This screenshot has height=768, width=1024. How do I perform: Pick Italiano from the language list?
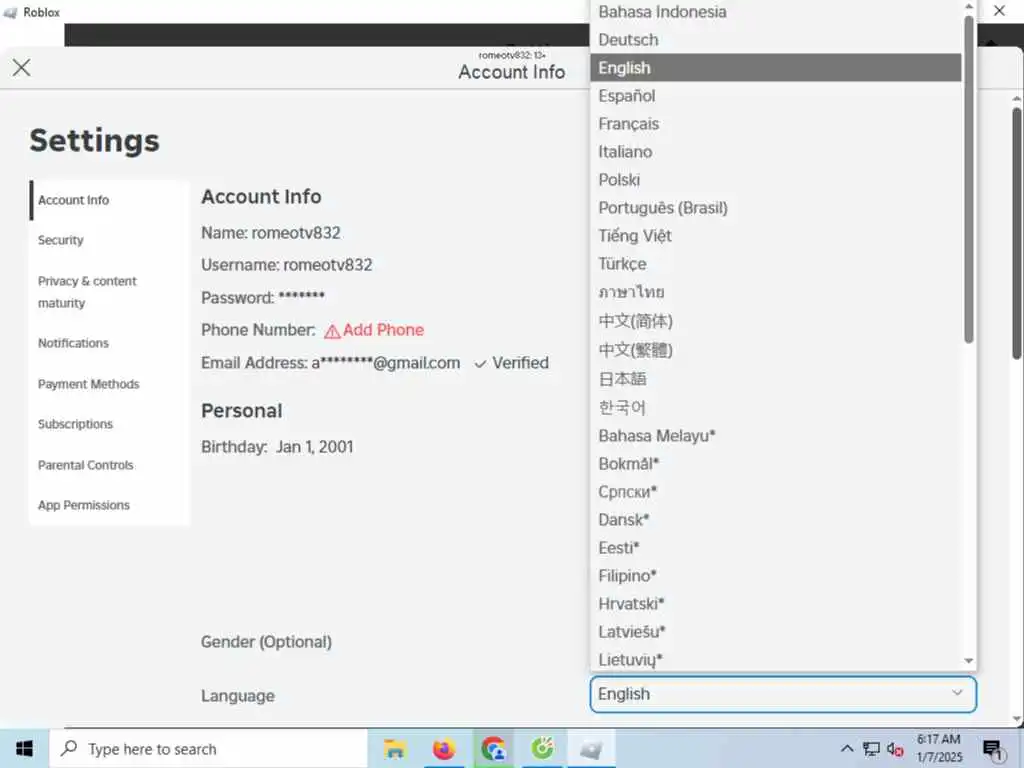coord(775,152)
